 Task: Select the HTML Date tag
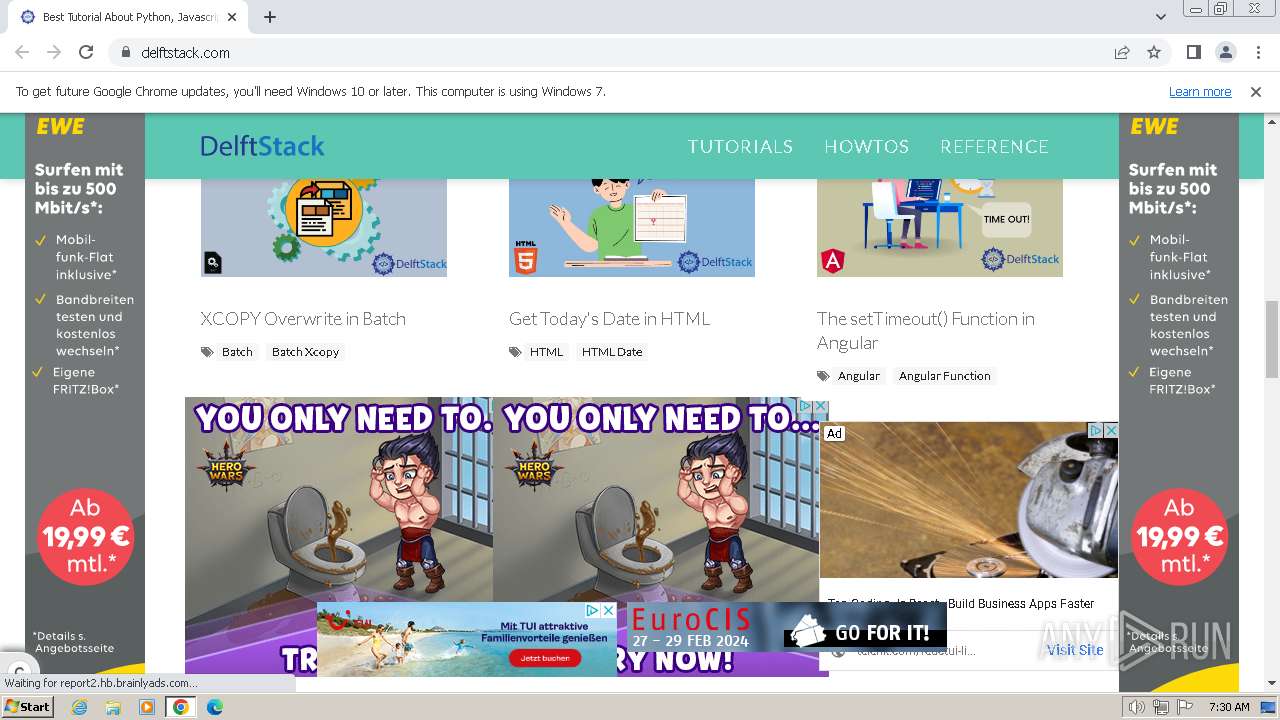[612, 352]
